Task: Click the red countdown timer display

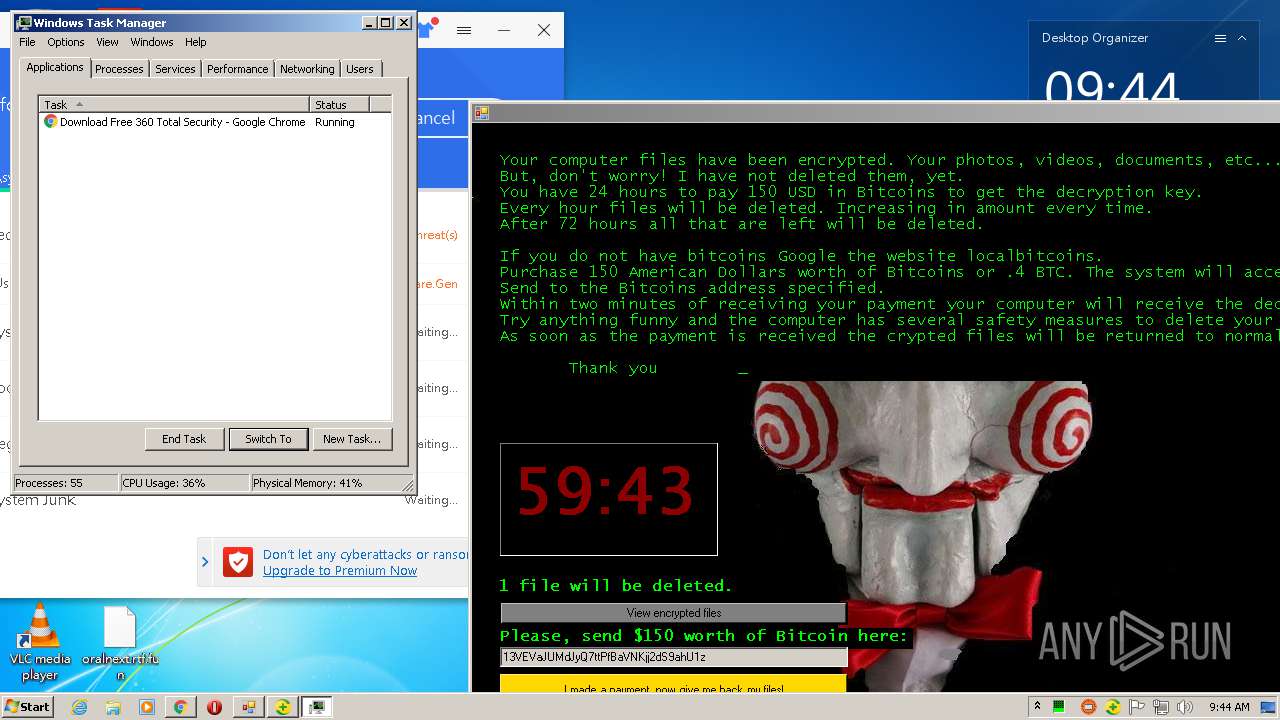Action: pos(608,499)
